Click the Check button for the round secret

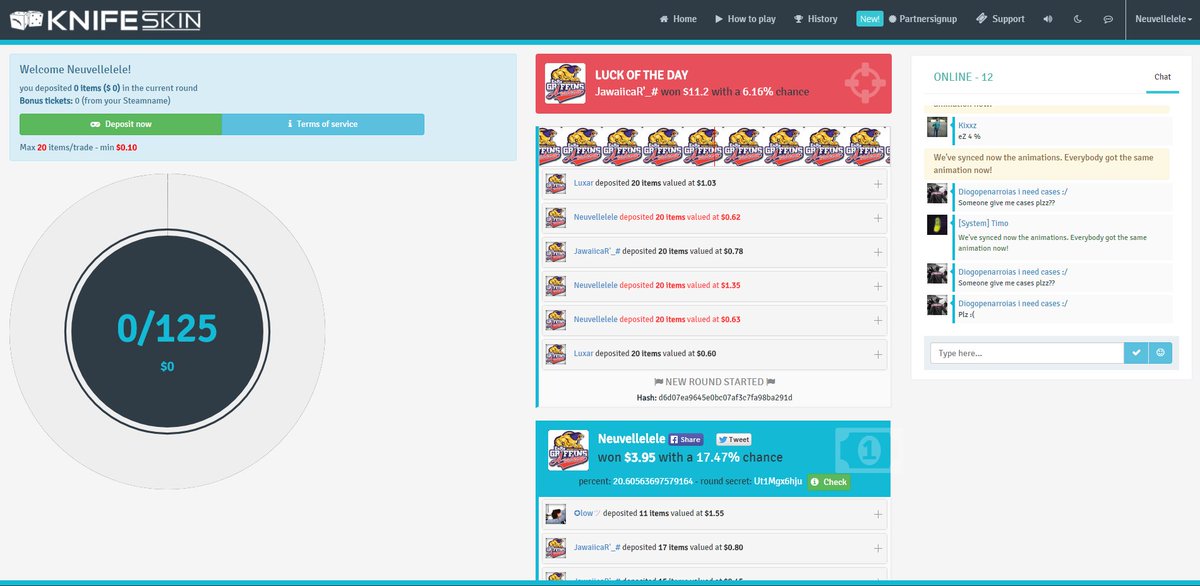[x=829, y=482]
